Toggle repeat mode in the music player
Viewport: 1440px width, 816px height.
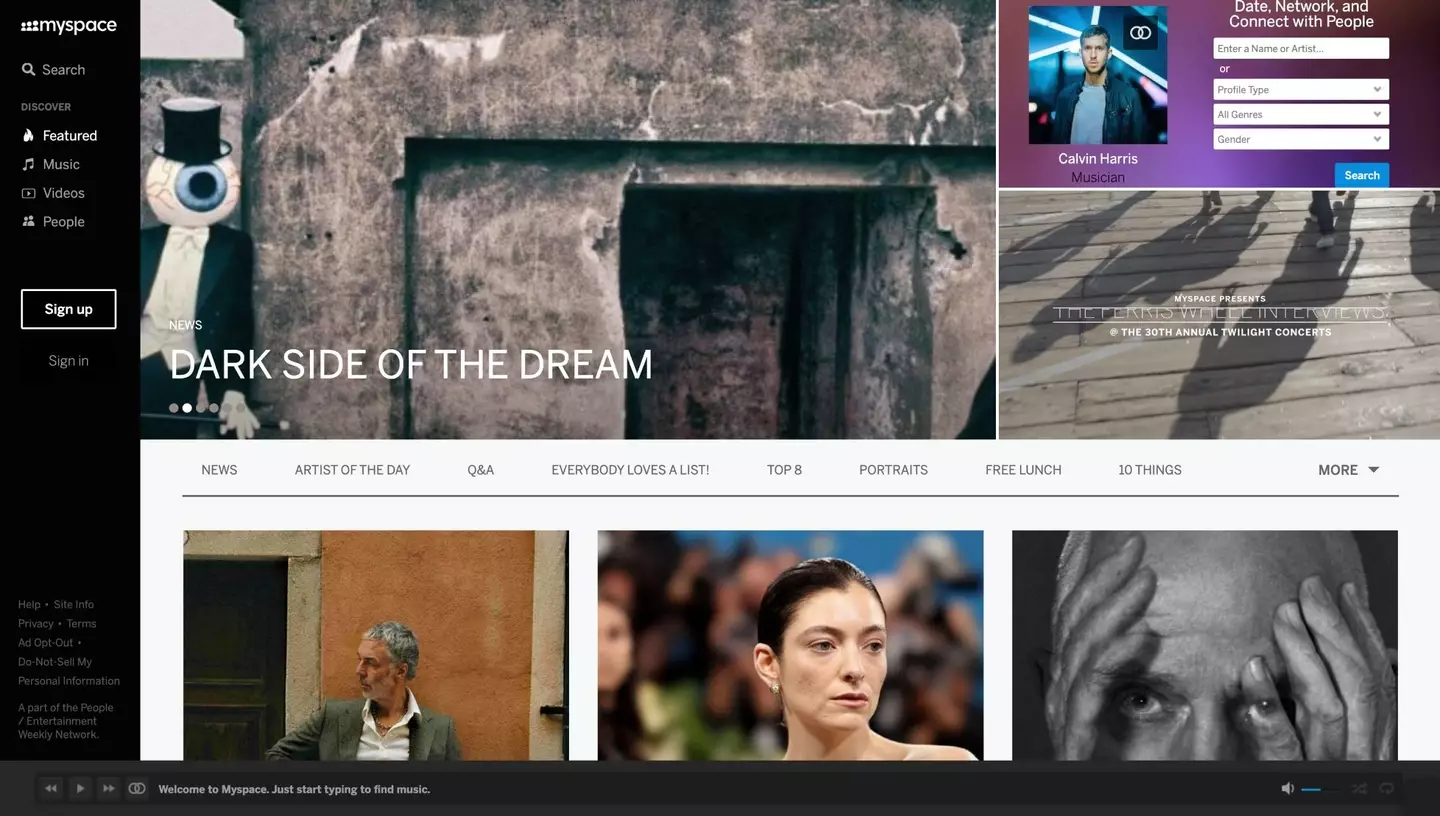tap(1387, 789)
